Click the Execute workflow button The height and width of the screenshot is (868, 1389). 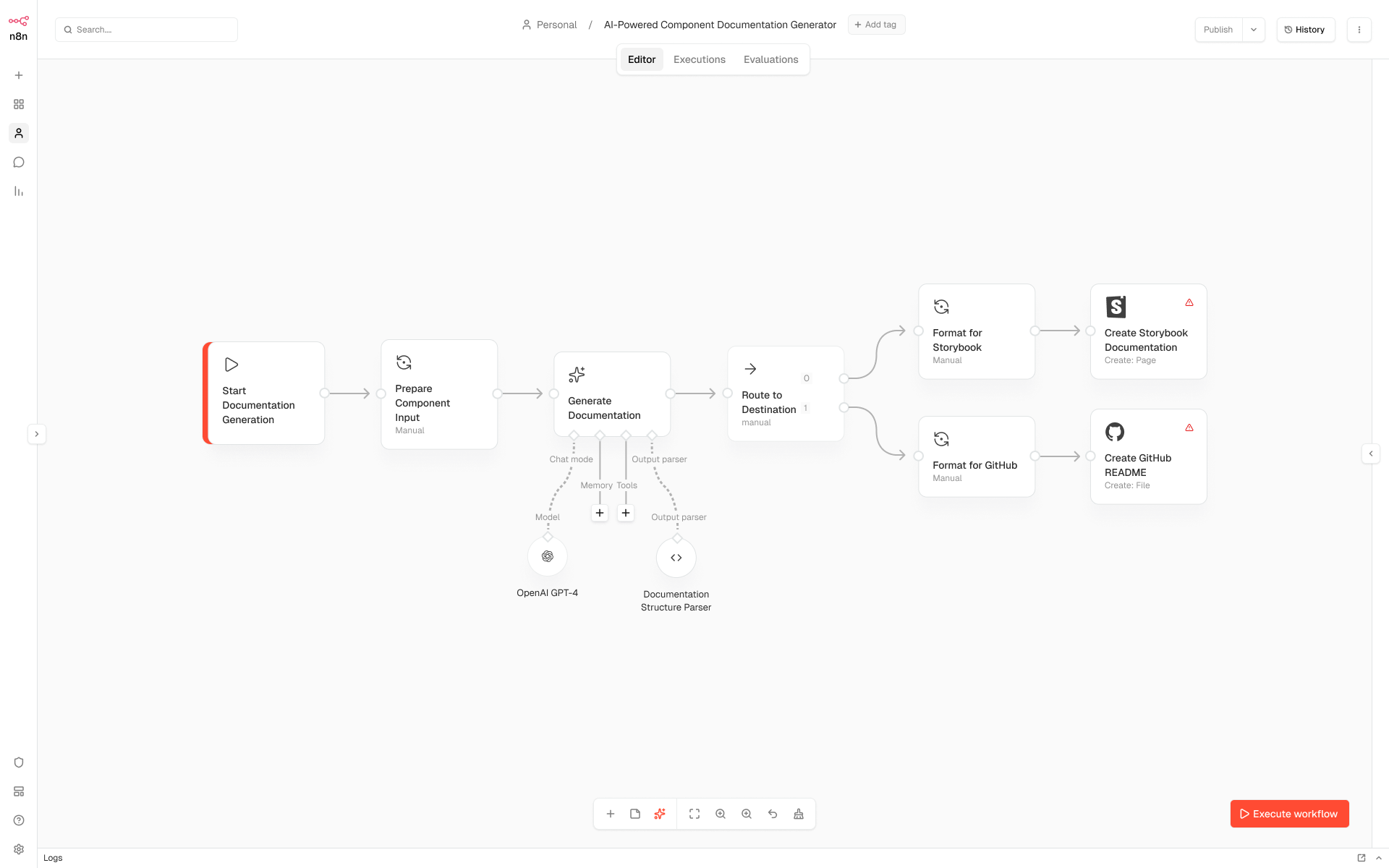pyautogui.click(x=1289, y=814)
